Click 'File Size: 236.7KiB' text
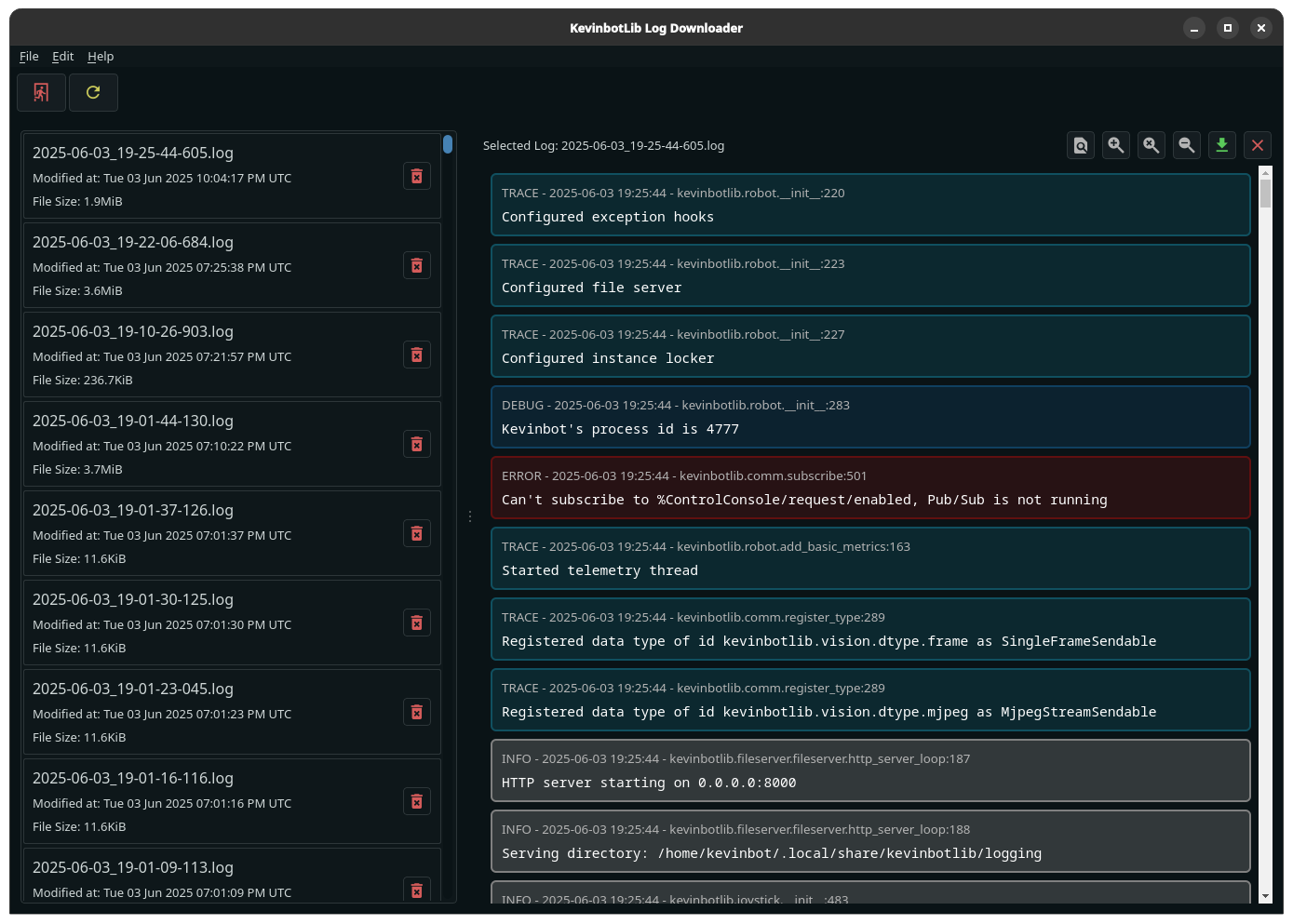 point(83,380)
